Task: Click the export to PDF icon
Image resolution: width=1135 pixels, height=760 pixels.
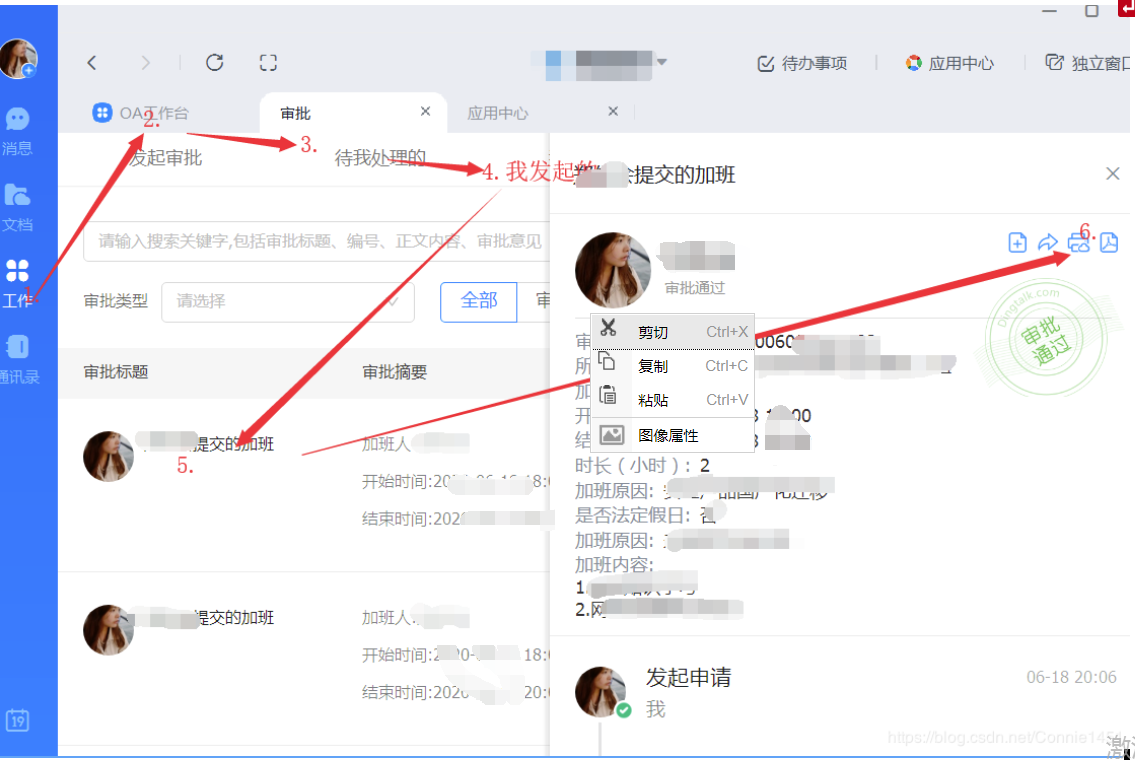Action: coord(1109,242)
